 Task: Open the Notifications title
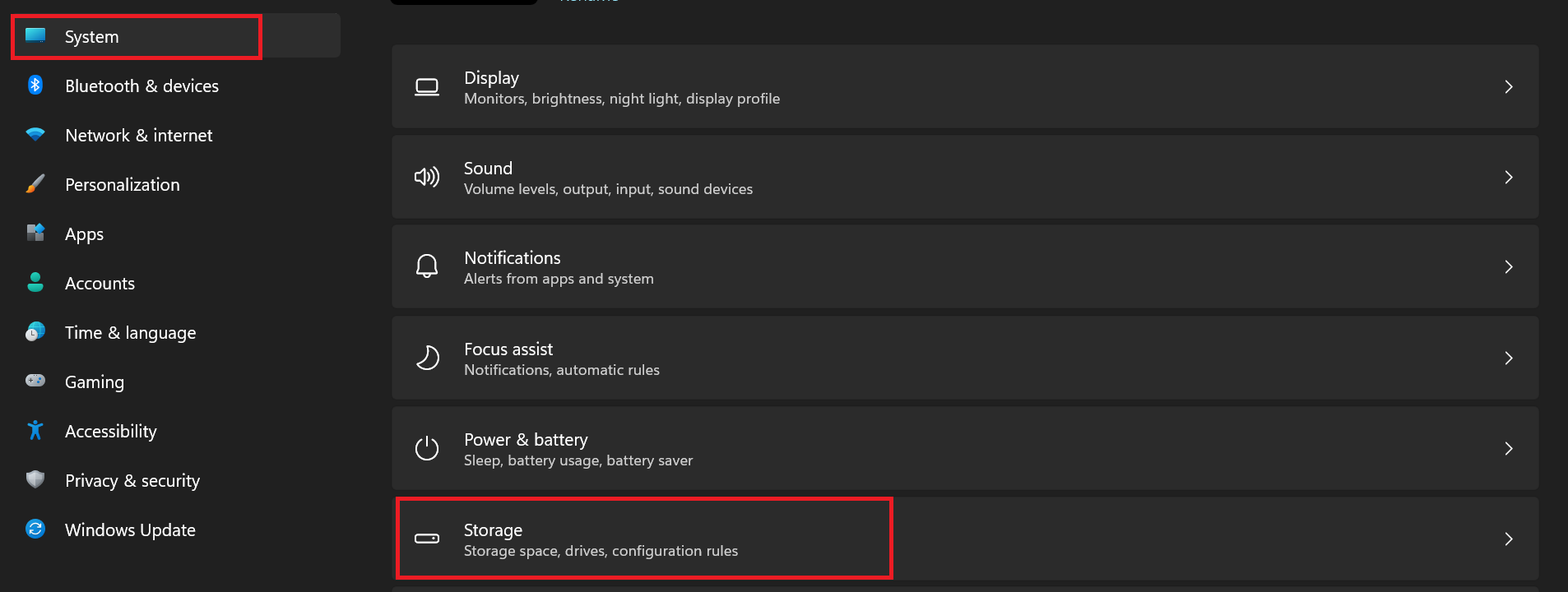(x=512, y=258)
